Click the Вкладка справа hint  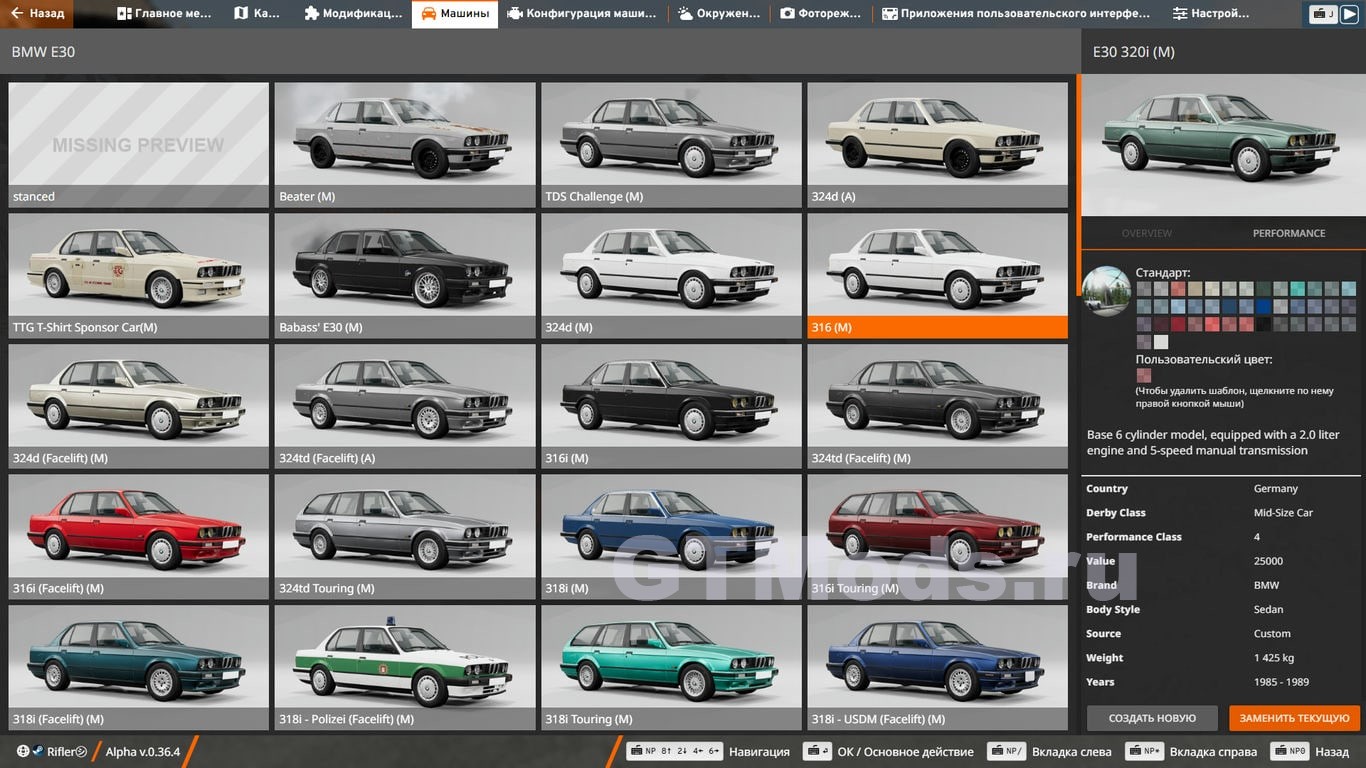[x=1191, y=751]
